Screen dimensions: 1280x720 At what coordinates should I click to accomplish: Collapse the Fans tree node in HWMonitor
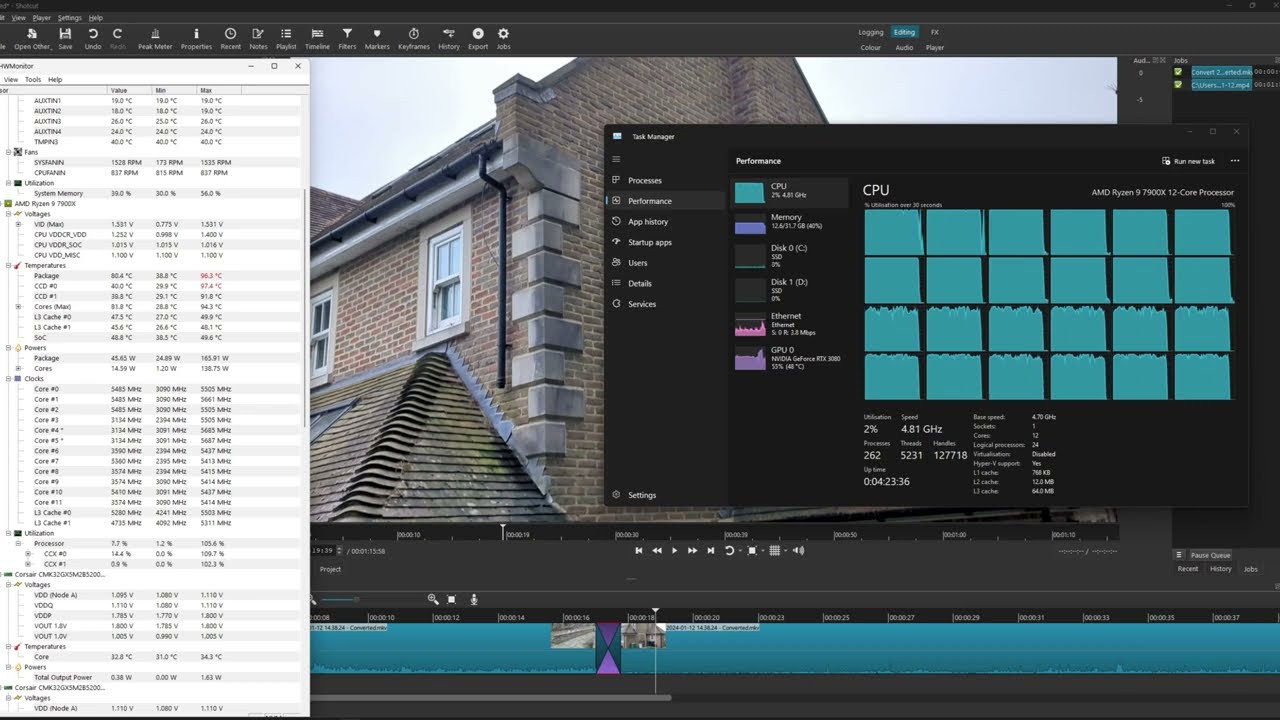tap(9, 152)
